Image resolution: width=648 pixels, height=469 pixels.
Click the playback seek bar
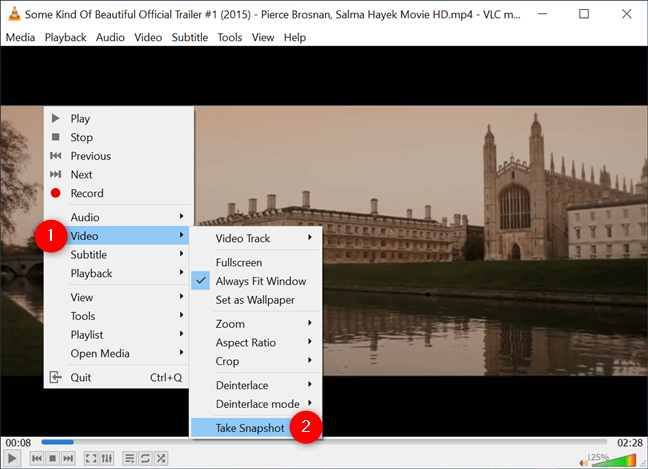point(324,442)
